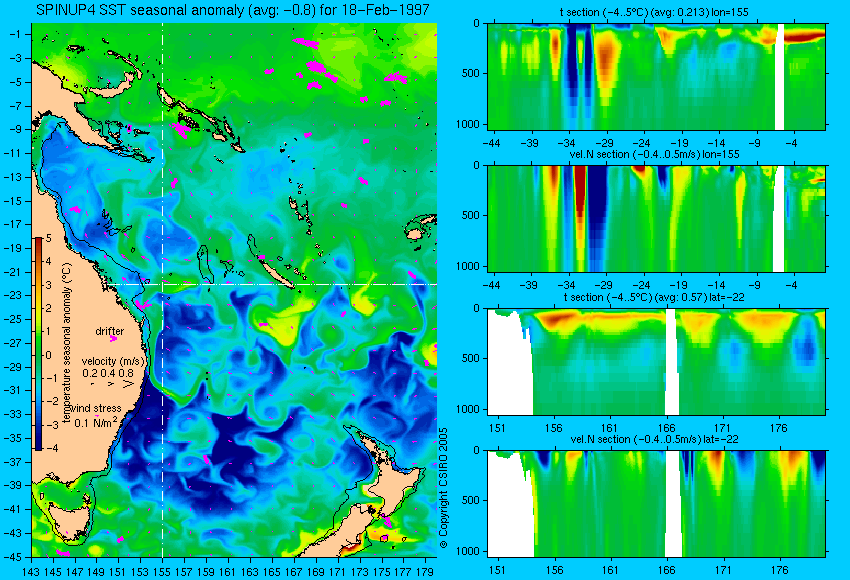Click the 176 tick under the lat=-22 velocity section

[779, 570]
